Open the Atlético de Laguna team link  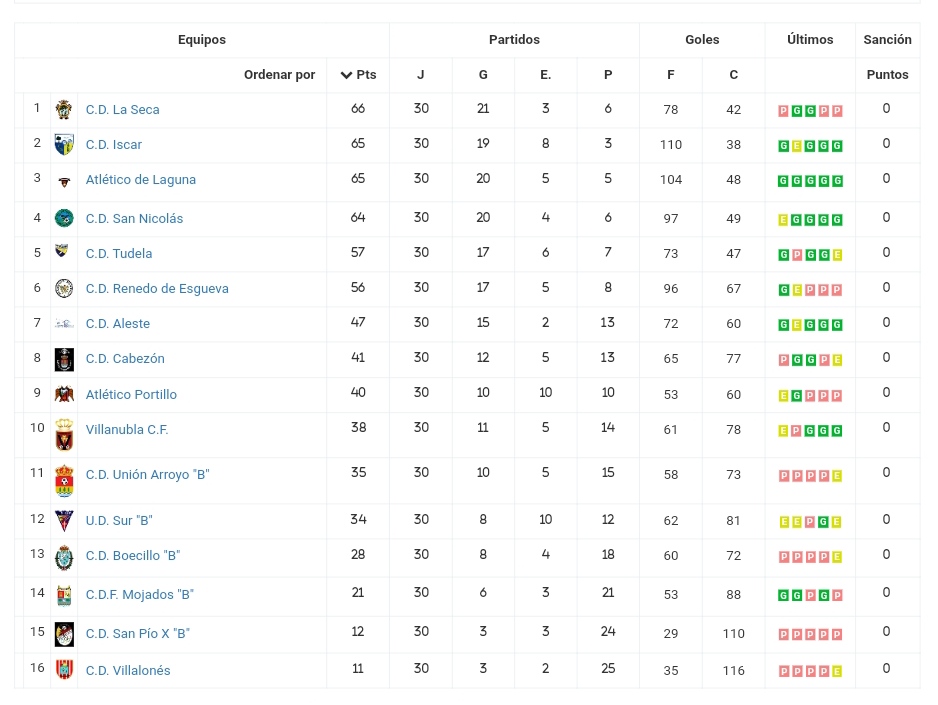click(141, 180)
